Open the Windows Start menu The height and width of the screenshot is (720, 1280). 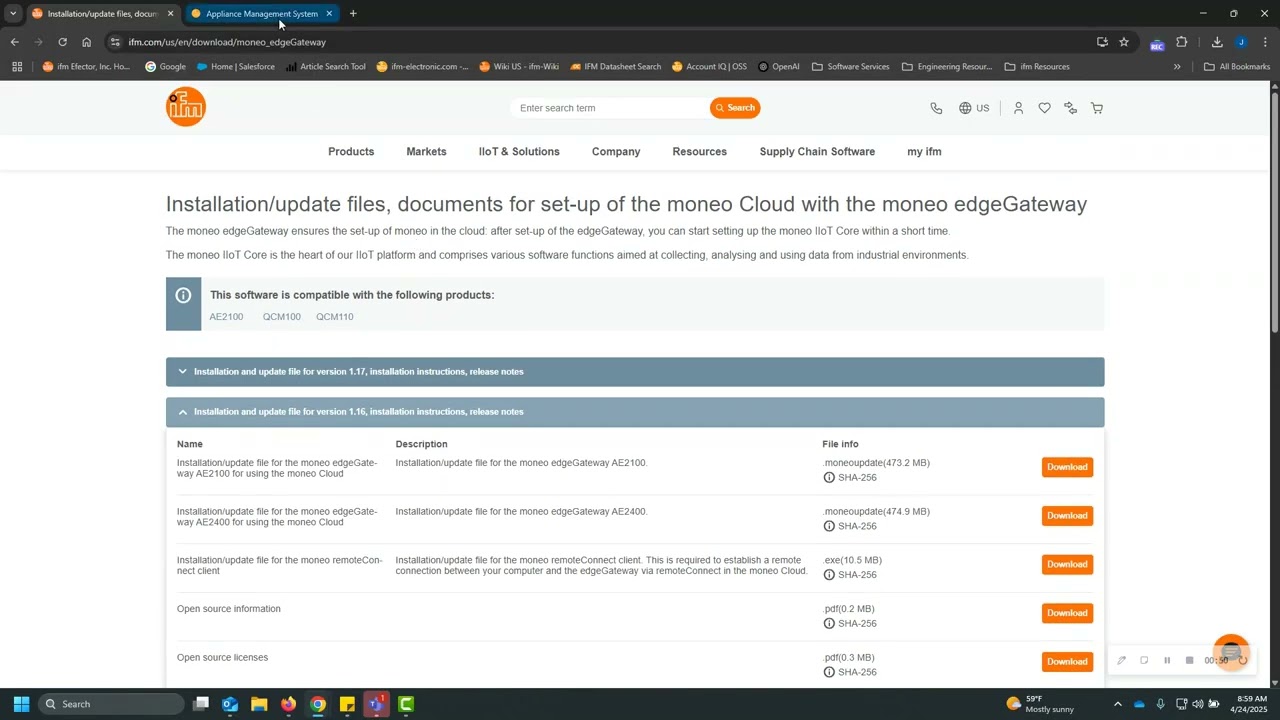21,704
